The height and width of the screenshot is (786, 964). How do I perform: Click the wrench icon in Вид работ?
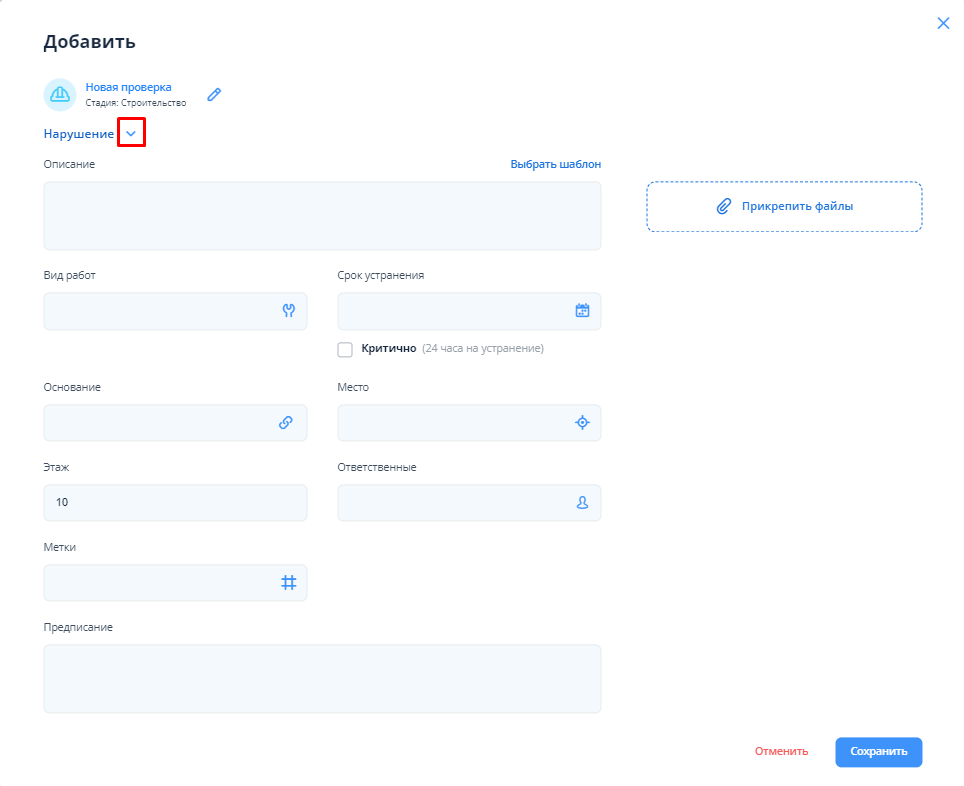pyautogui.click(x=288, y=311)
